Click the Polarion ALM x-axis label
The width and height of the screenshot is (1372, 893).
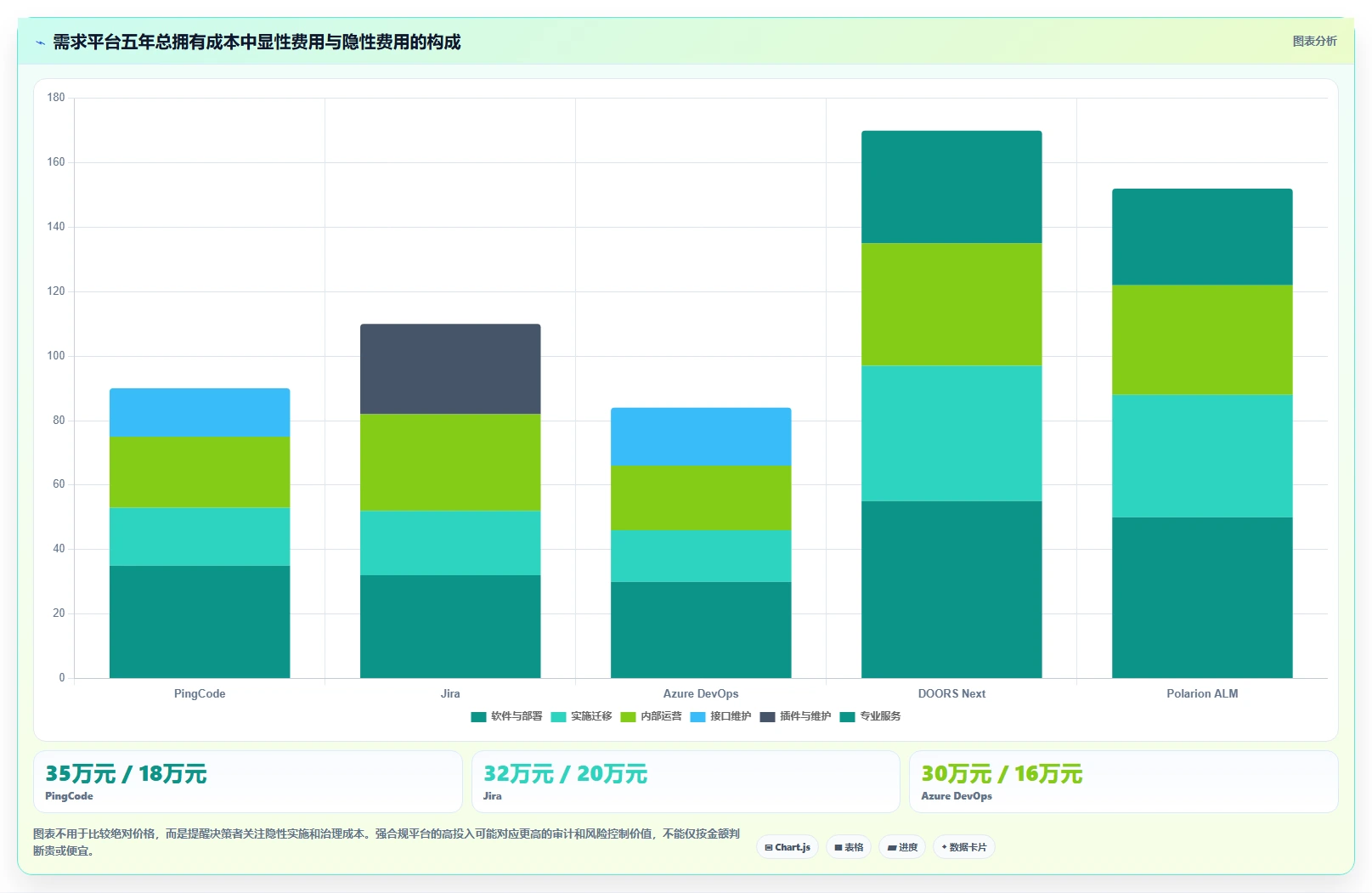click(x=1202, y=693)
